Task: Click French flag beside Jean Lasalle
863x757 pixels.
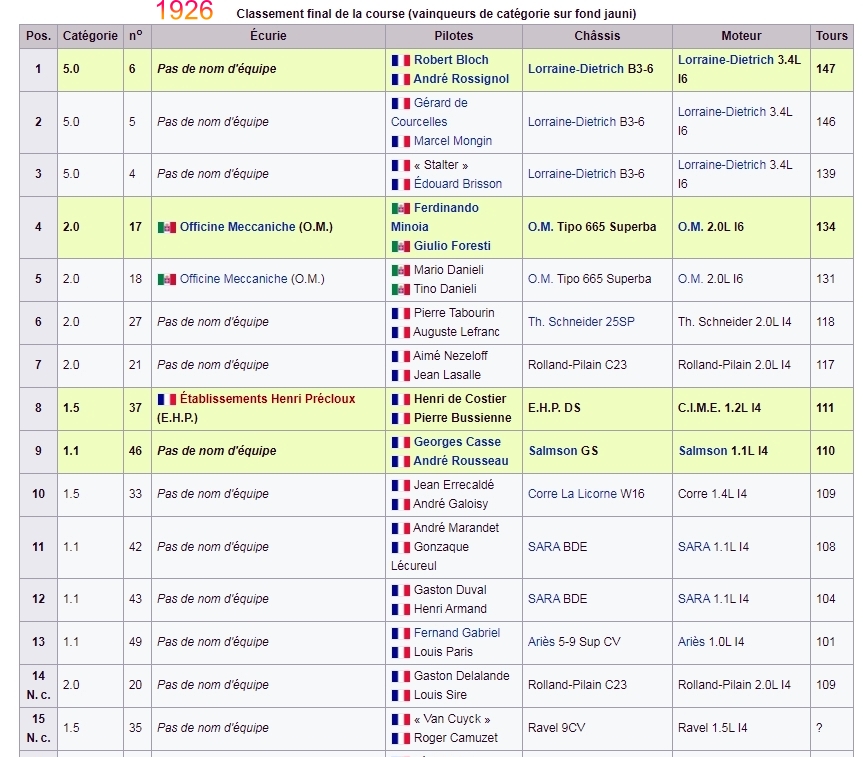Action: (401, 375)
